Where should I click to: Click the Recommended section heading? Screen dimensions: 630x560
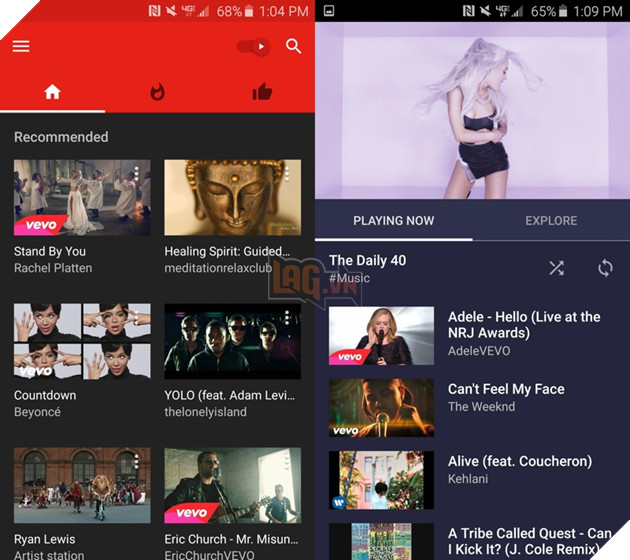coord(61,137)
